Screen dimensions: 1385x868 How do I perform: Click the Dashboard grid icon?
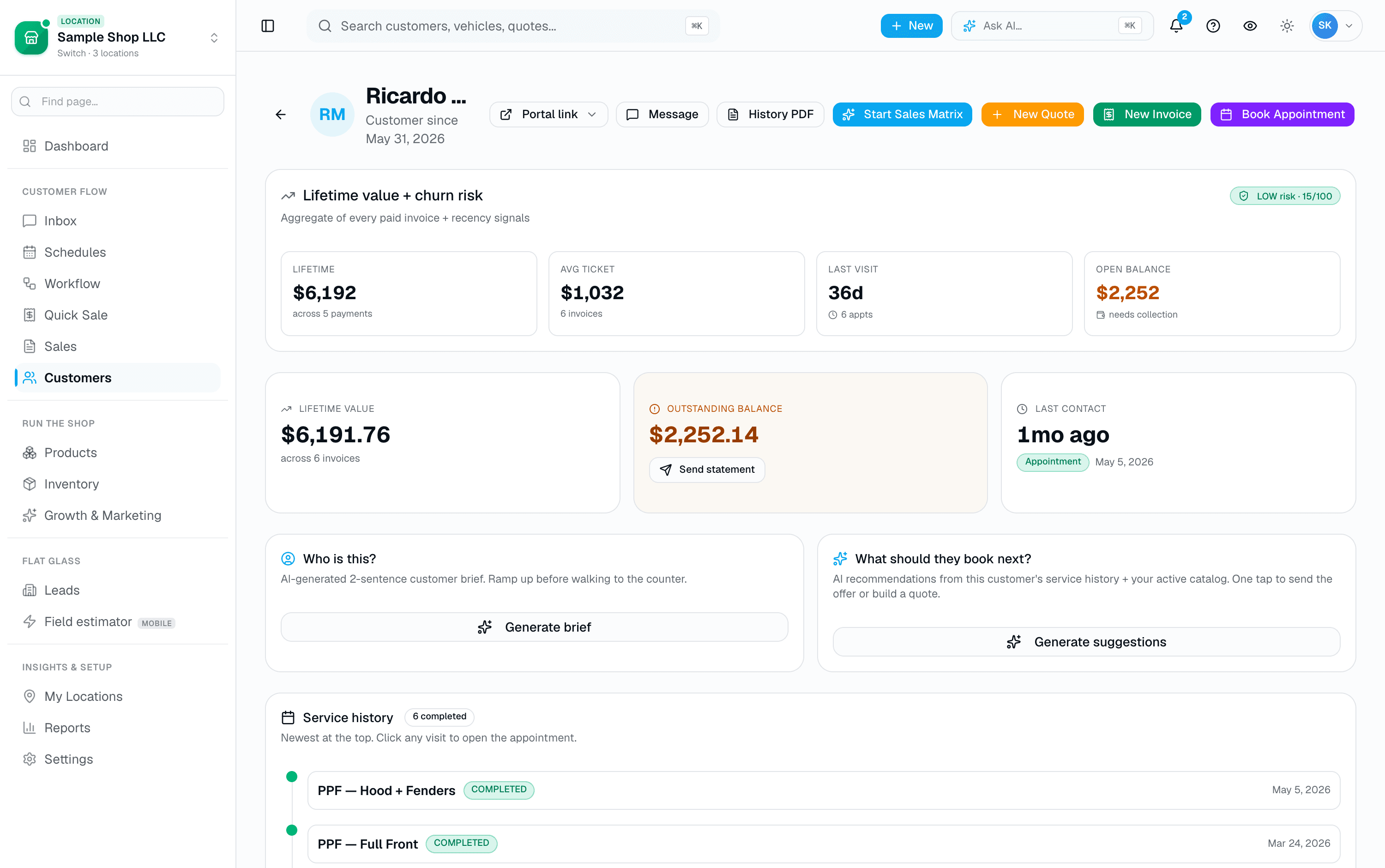click(29, 146)
